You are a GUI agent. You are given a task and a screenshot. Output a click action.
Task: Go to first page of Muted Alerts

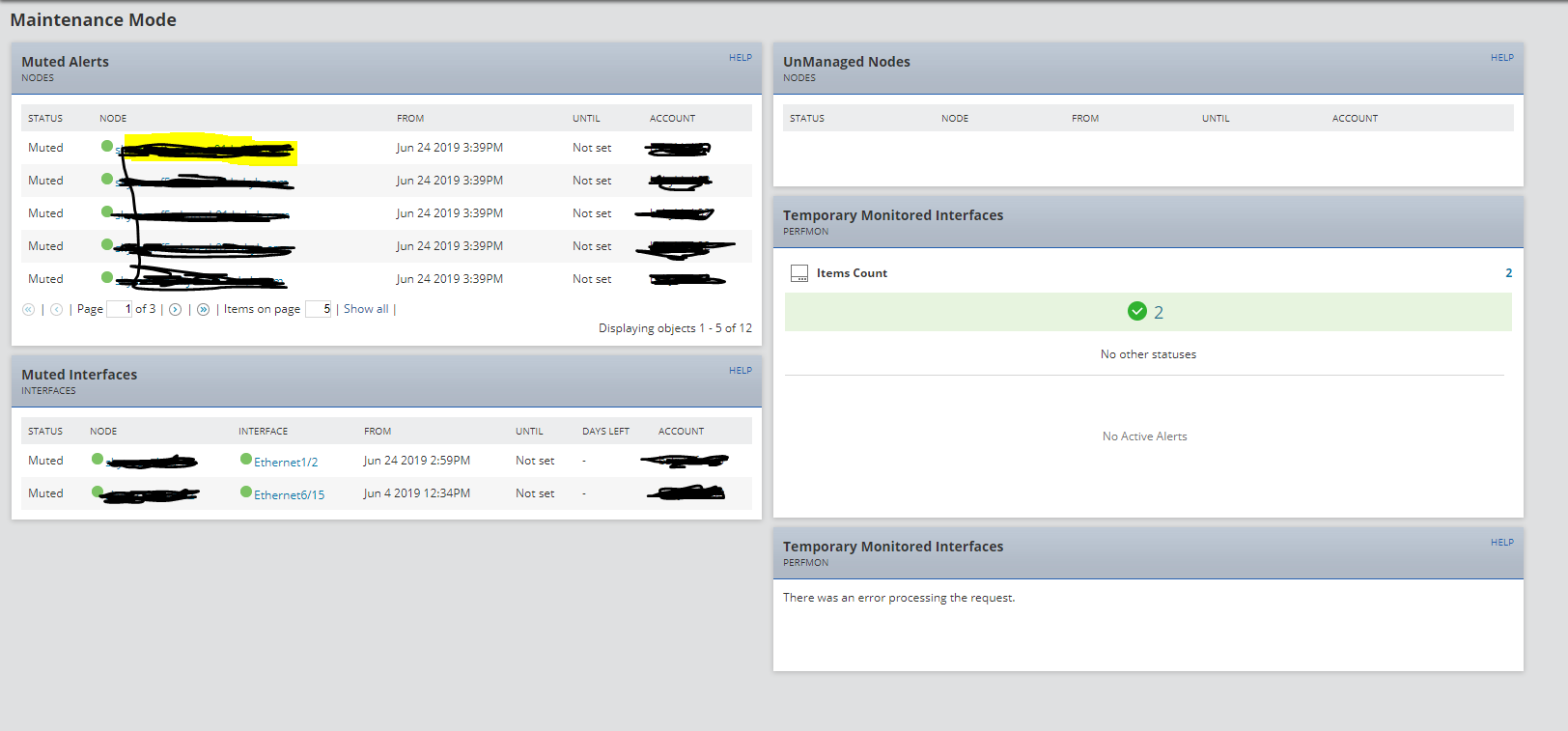pos(28,310)
